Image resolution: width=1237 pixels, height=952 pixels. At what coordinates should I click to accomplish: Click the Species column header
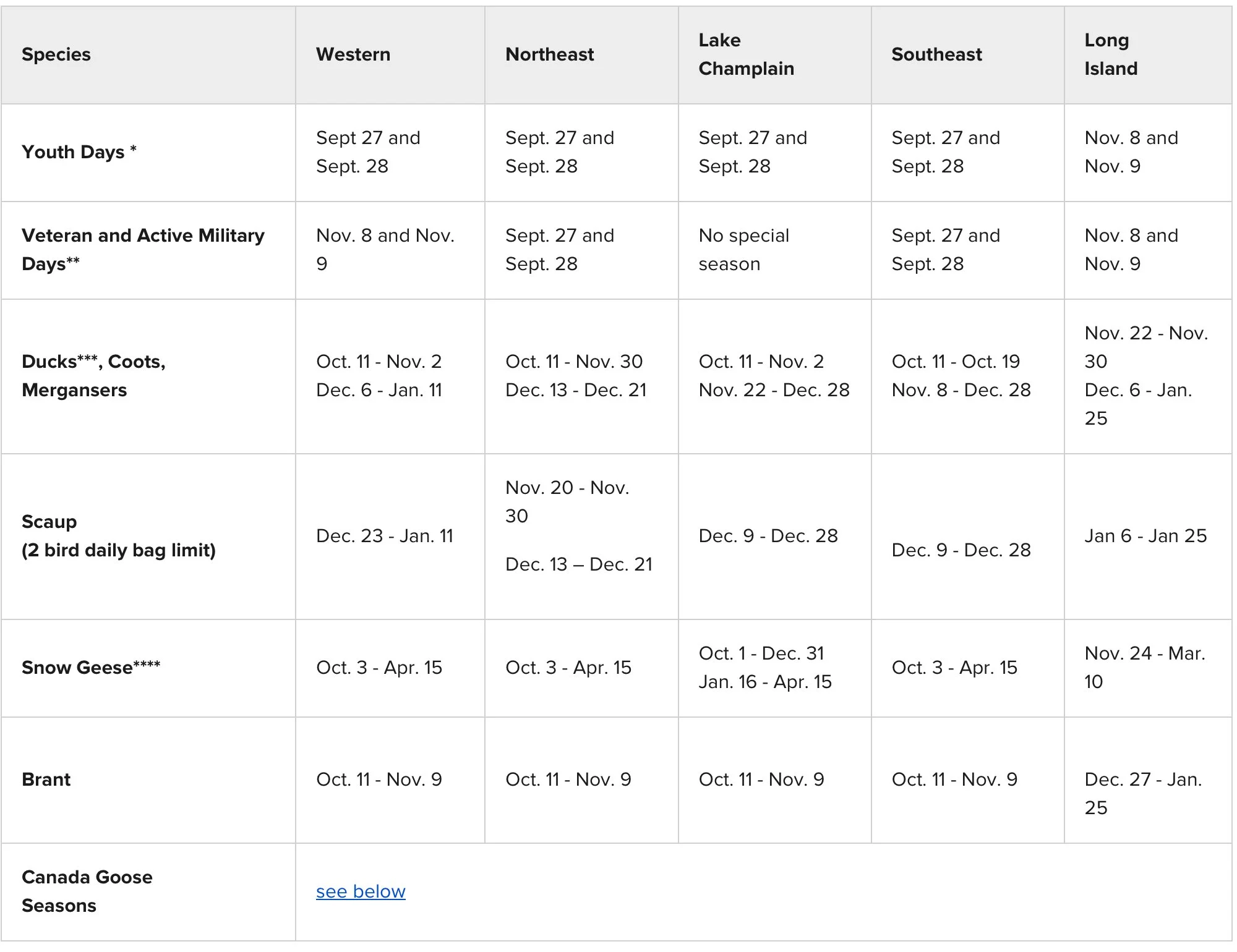[56, 54]
